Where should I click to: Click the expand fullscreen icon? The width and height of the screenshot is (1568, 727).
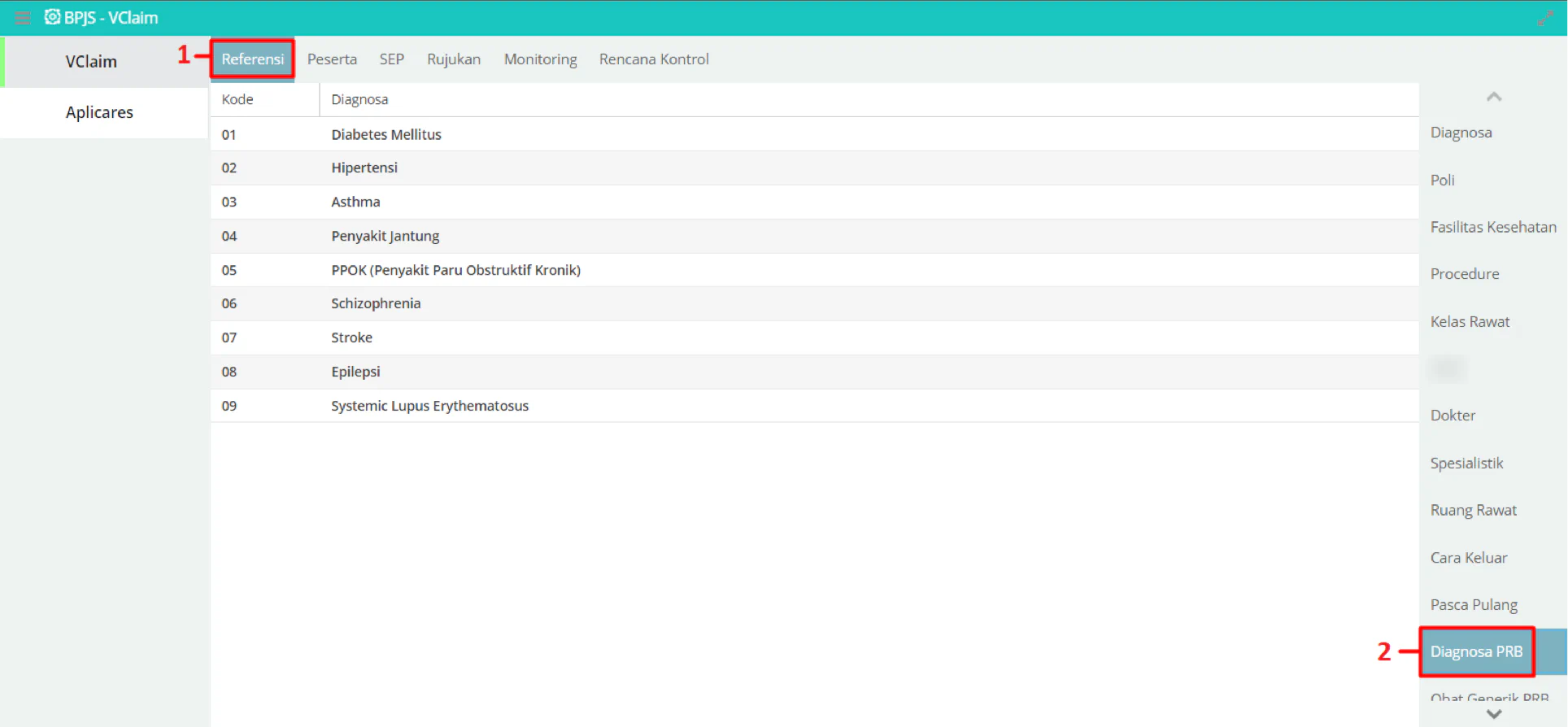coord(1545,18)
